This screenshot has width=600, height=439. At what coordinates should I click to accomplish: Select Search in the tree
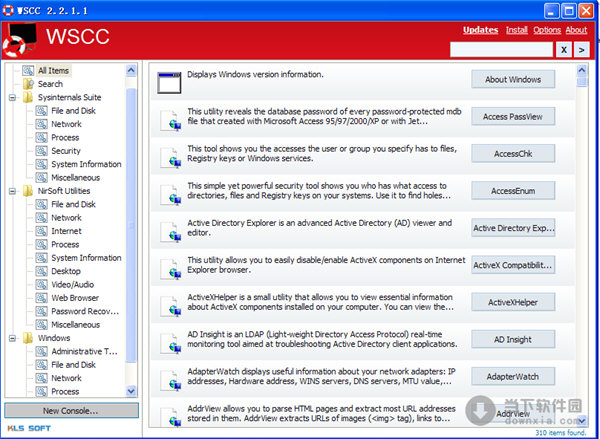[x=50, y=84]
